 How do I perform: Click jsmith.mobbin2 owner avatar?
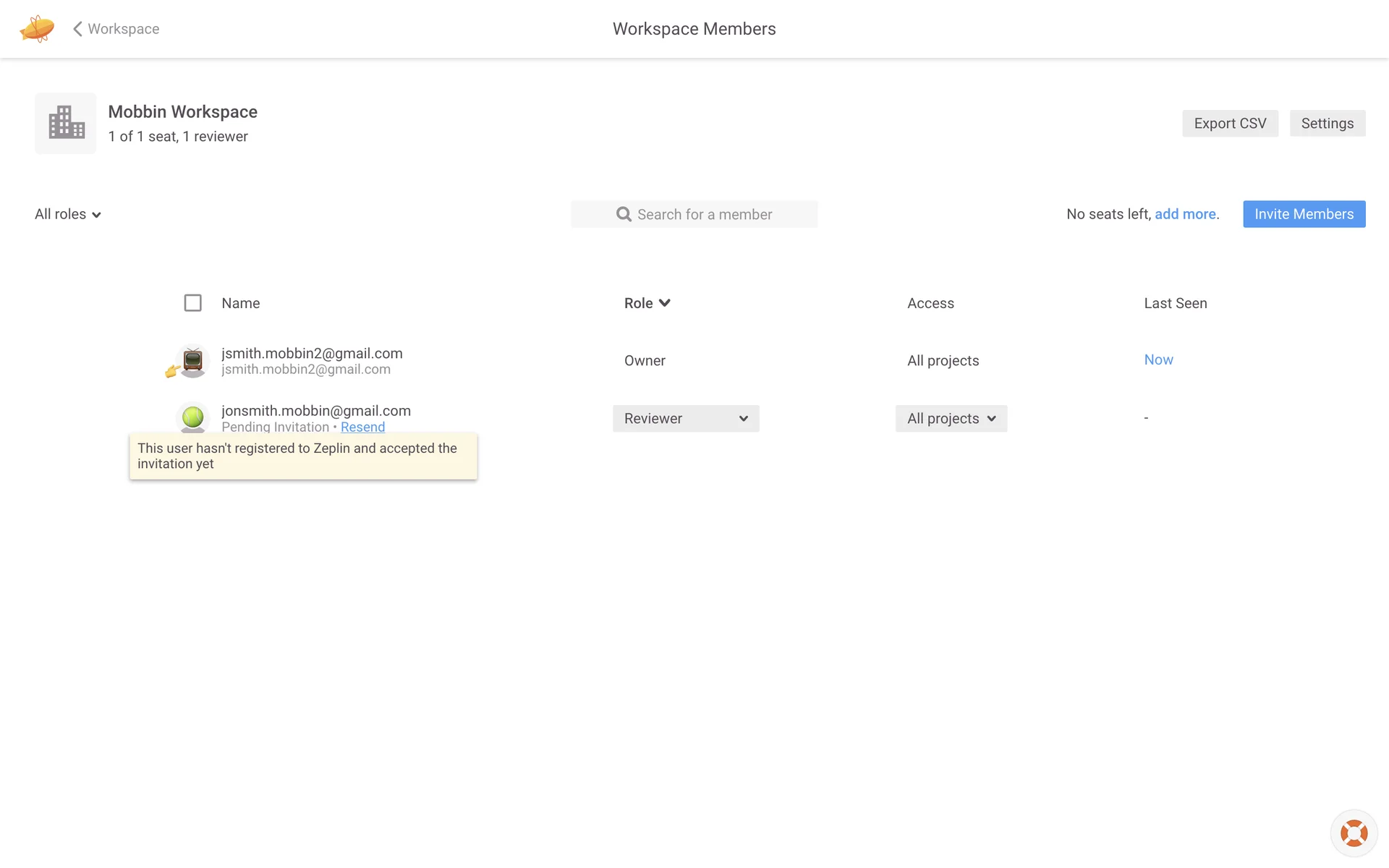coord(192,360)
